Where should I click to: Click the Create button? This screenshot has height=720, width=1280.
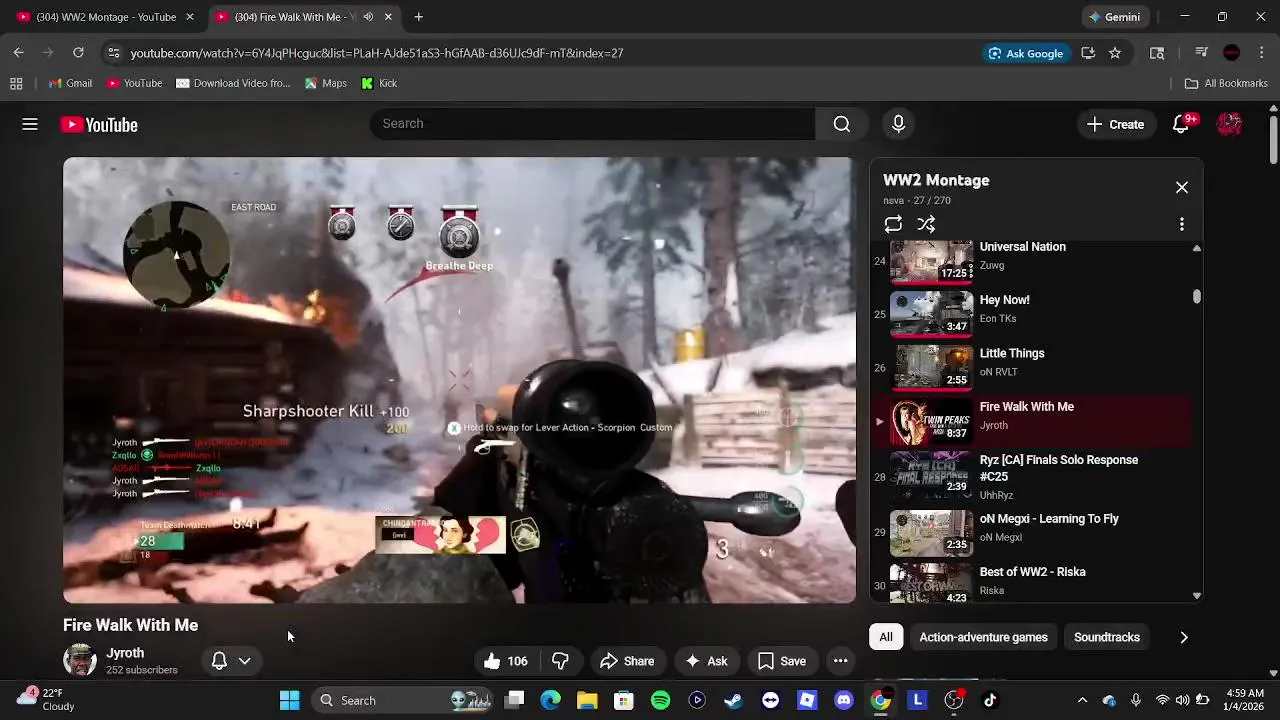click(1115, 124)
